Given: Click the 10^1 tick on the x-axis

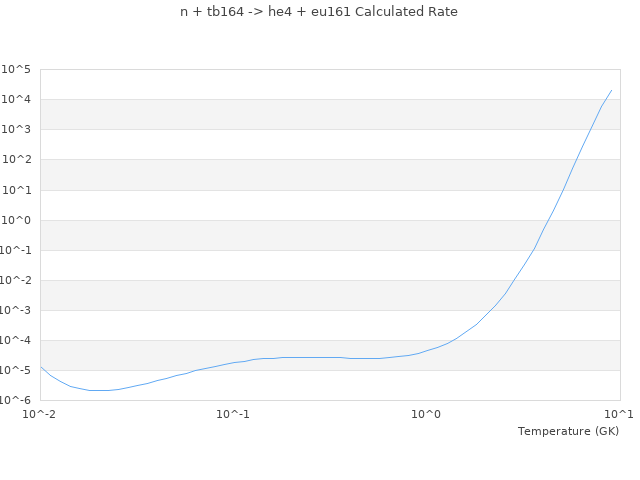Looking at the screenshot, I should [x=619, y=414].
